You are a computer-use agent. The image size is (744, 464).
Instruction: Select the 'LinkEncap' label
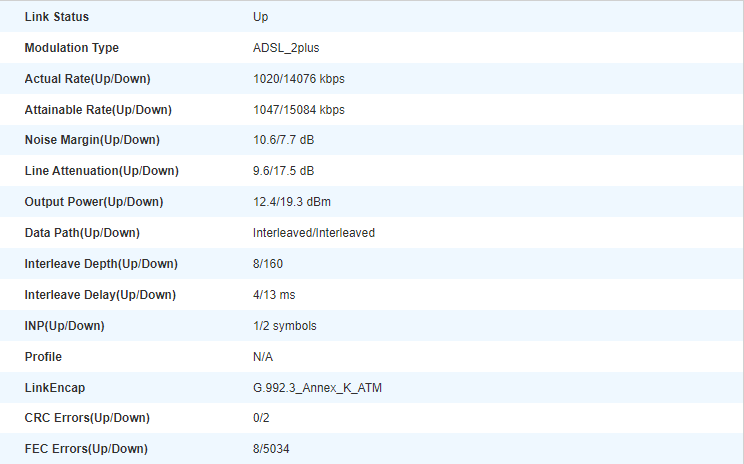click(55, 388)
